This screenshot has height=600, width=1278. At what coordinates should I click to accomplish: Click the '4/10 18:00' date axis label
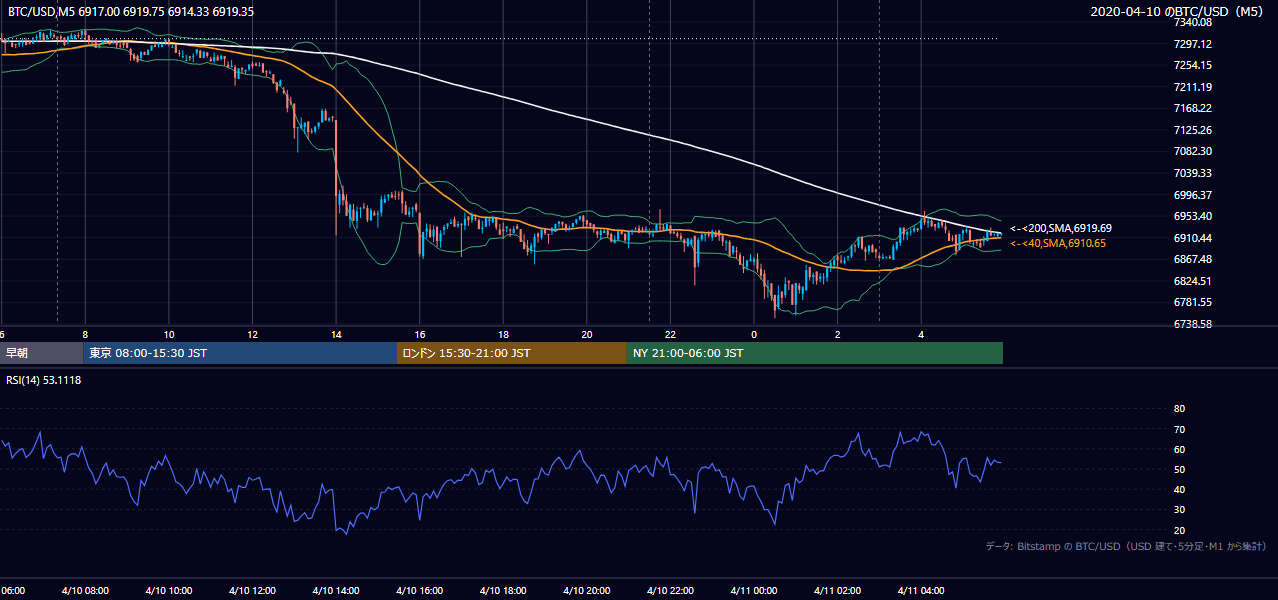[503, 591]
